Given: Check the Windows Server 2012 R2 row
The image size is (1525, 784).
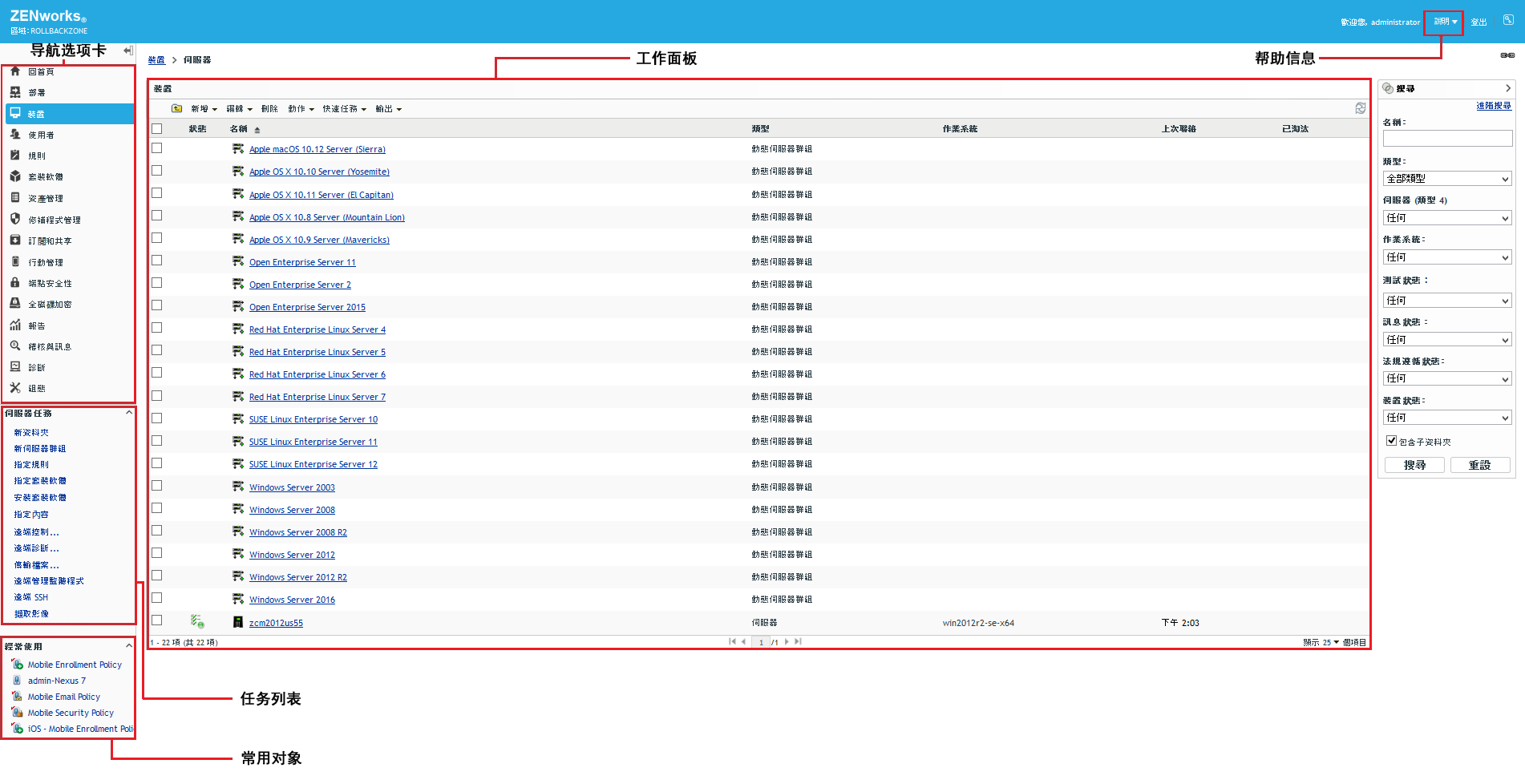Looking at the screenshot, I should coord(157,576).
